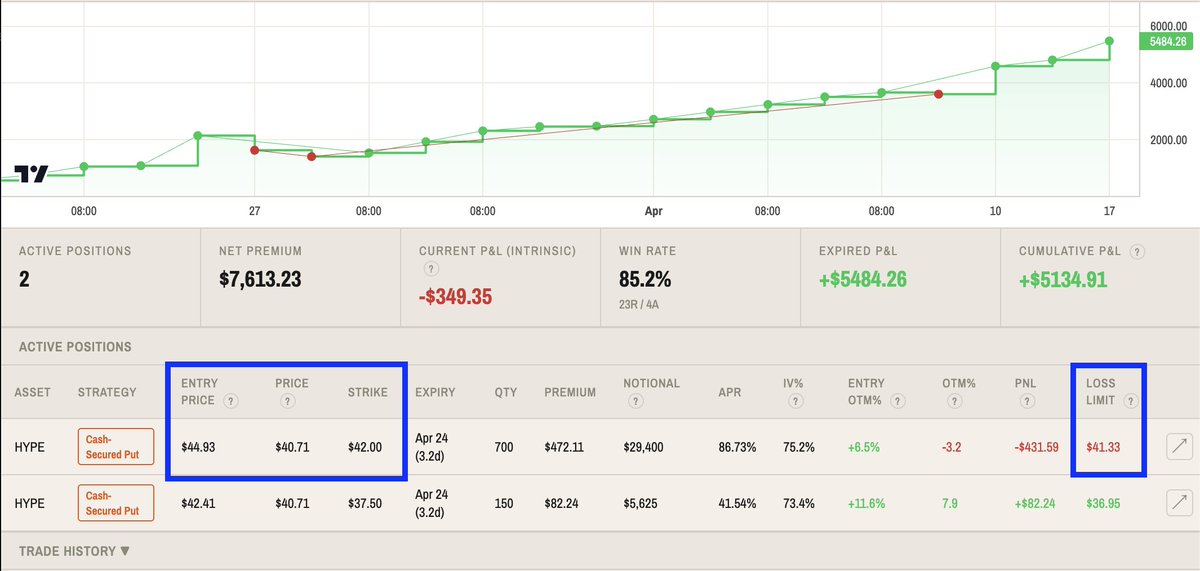Click the final green chart marker at 17
Screen dimensions: 1200x571
pos(1110,42)
